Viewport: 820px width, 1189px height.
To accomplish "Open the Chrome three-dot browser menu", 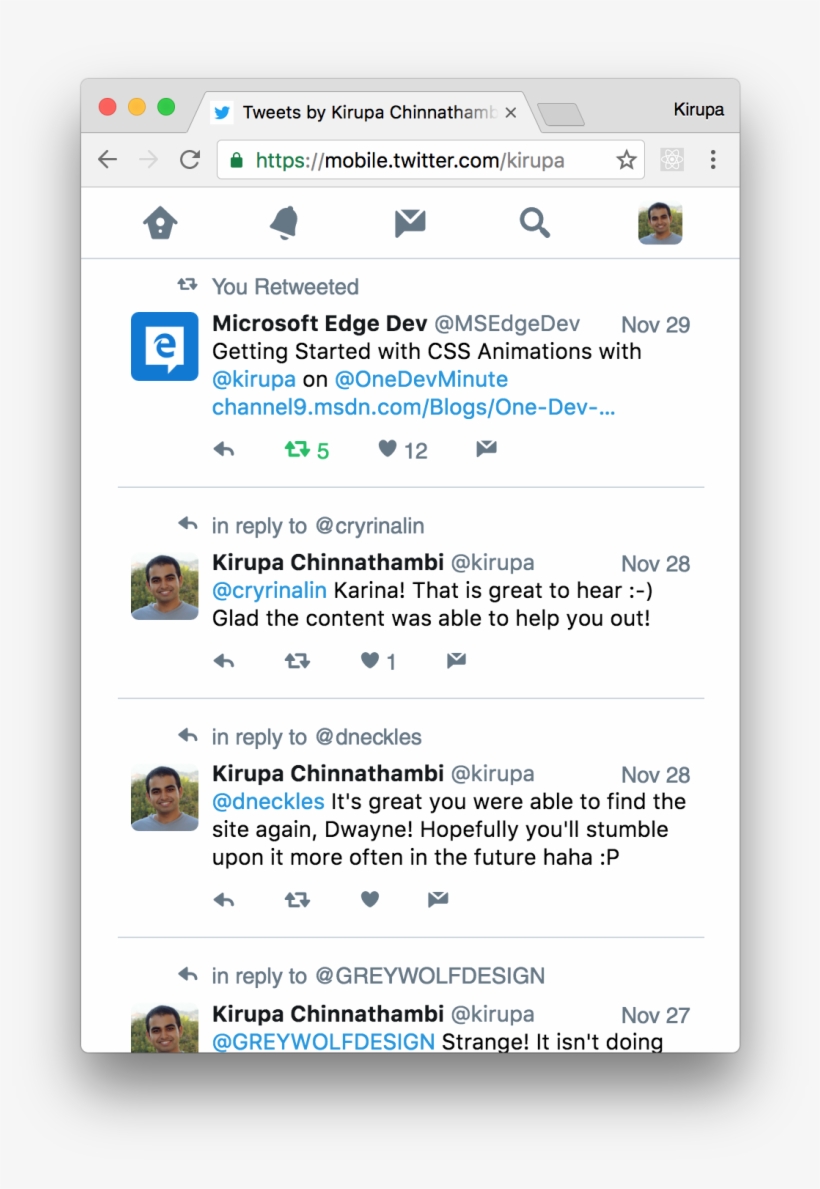I will (713, 159).
